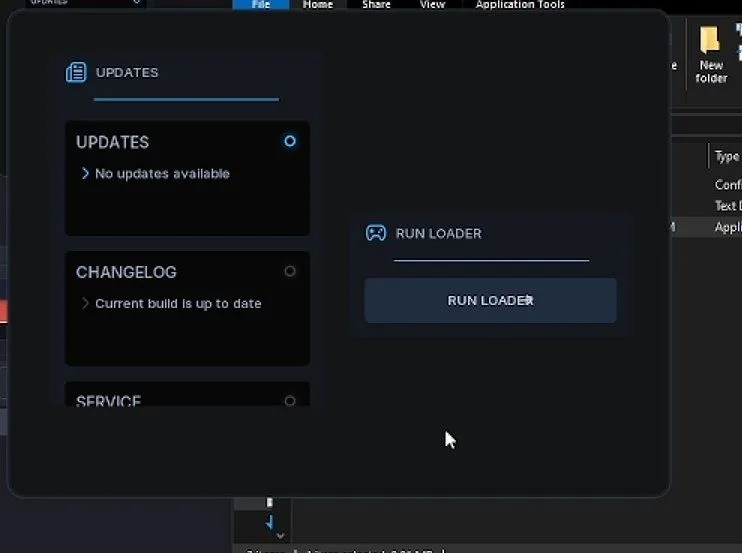
Task: Click the blue down arrow in Explorer pane
Action: [270, 522]
